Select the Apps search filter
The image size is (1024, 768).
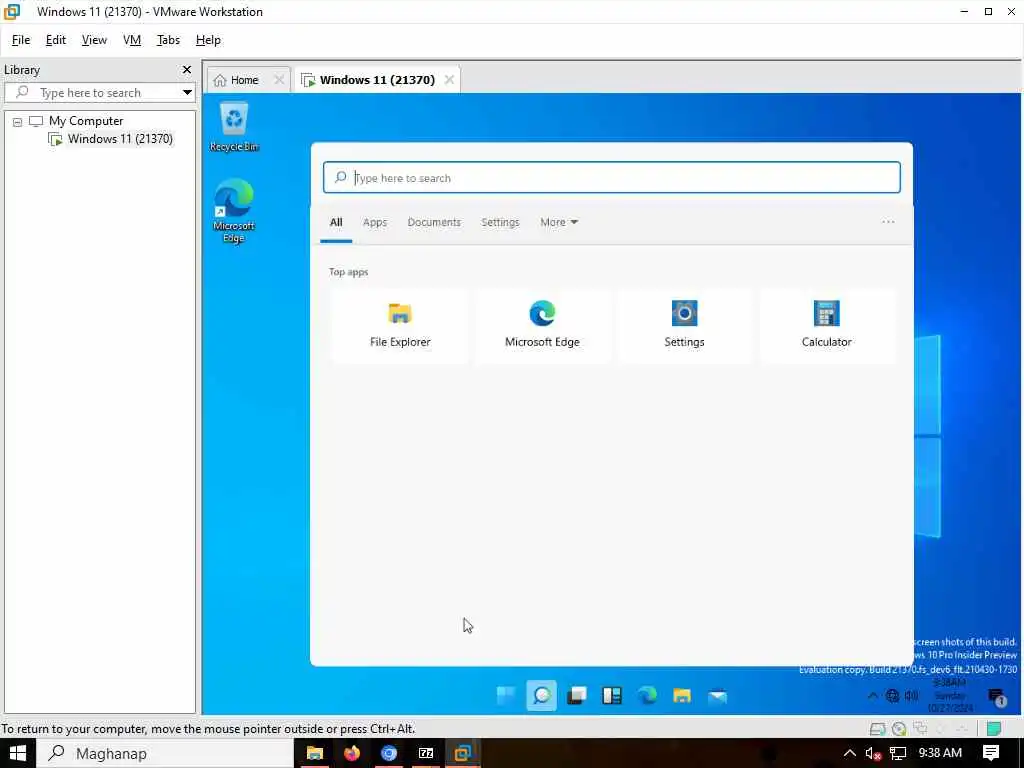(375, 222)
